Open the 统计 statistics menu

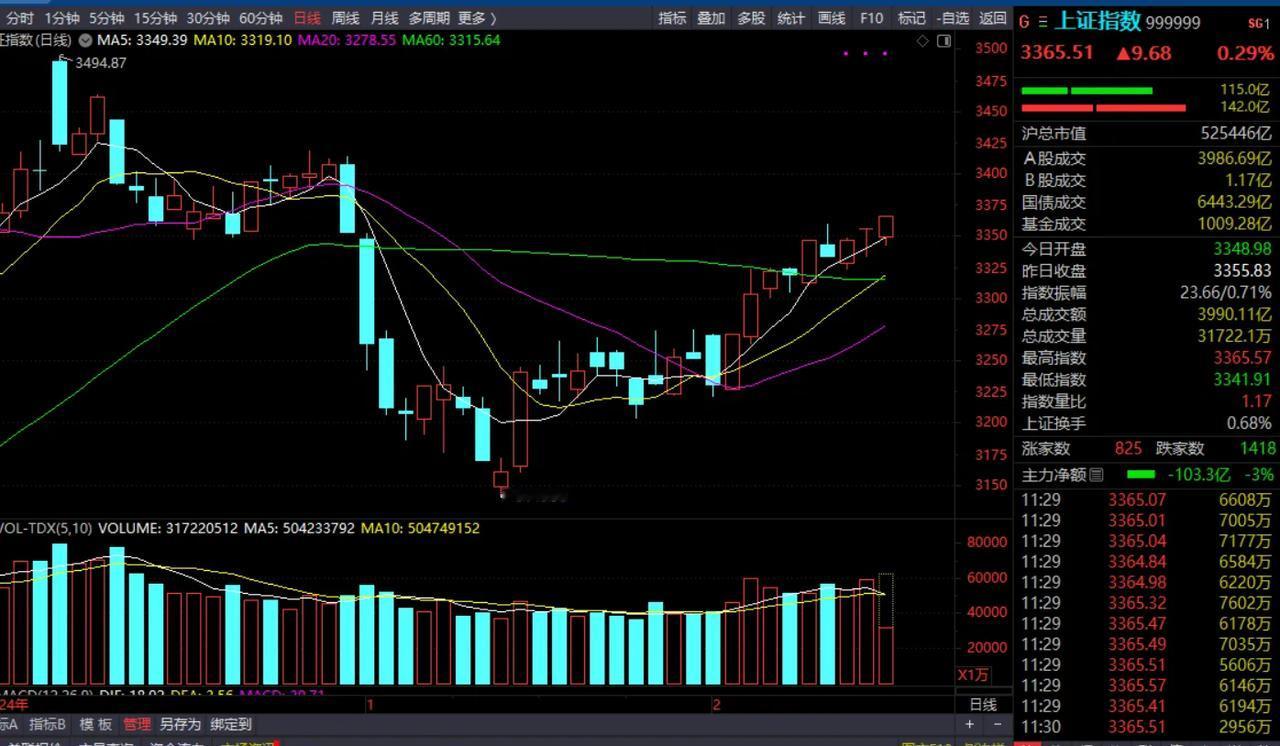click(791, 18)
